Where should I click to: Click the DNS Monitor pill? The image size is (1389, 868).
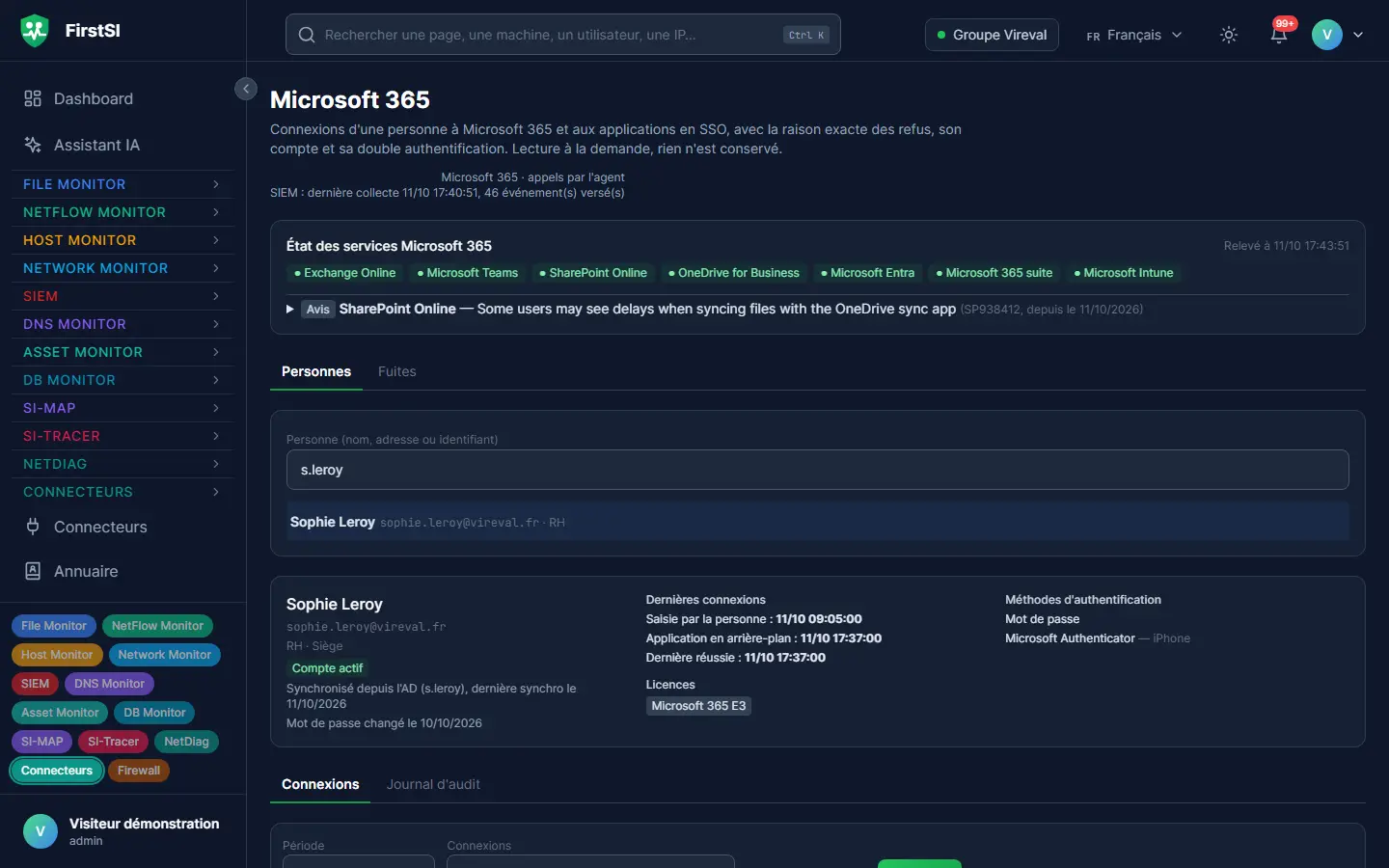pos(110,684)
